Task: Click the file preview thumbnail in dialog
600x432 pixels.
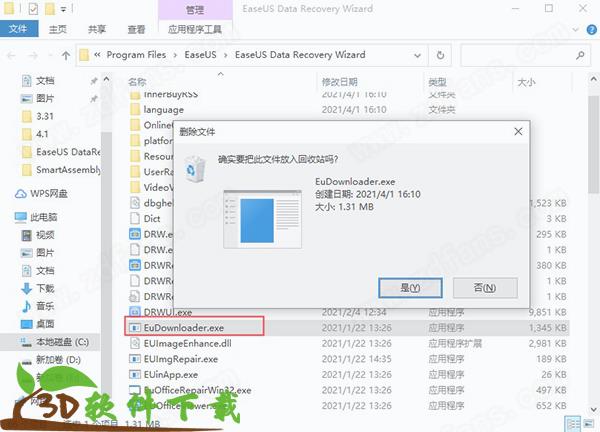Action: [262, 219]
